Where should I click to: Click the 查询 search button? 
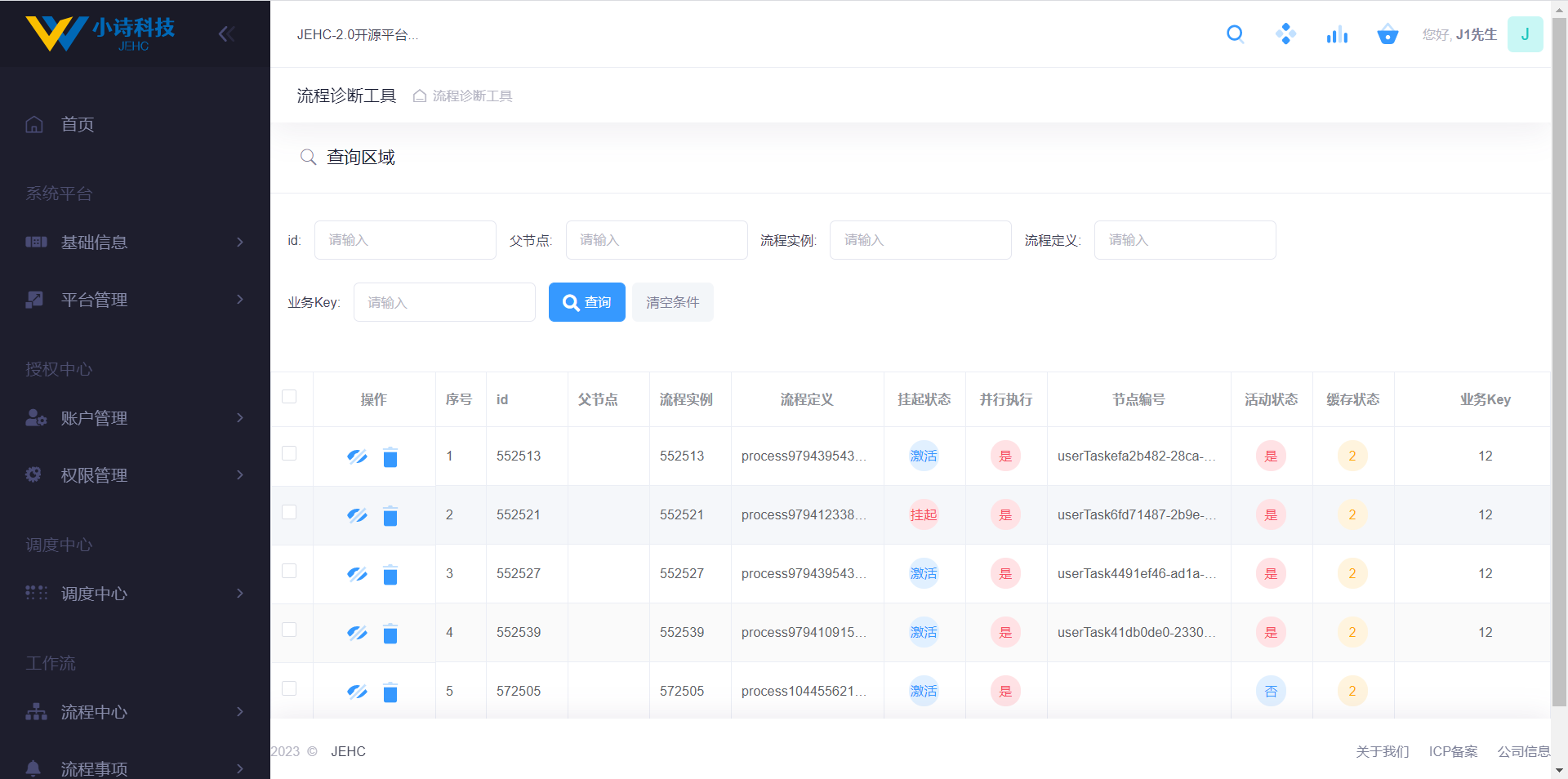click(587, 302)
